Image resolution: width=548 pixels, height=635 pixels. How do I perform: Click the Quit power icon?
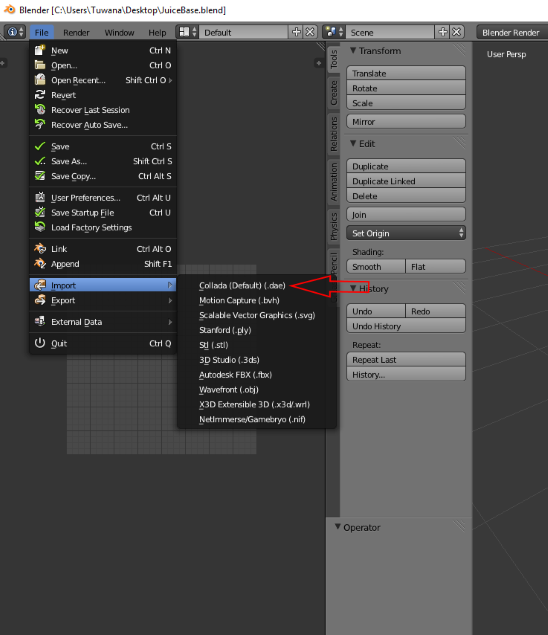coord(40,343)
